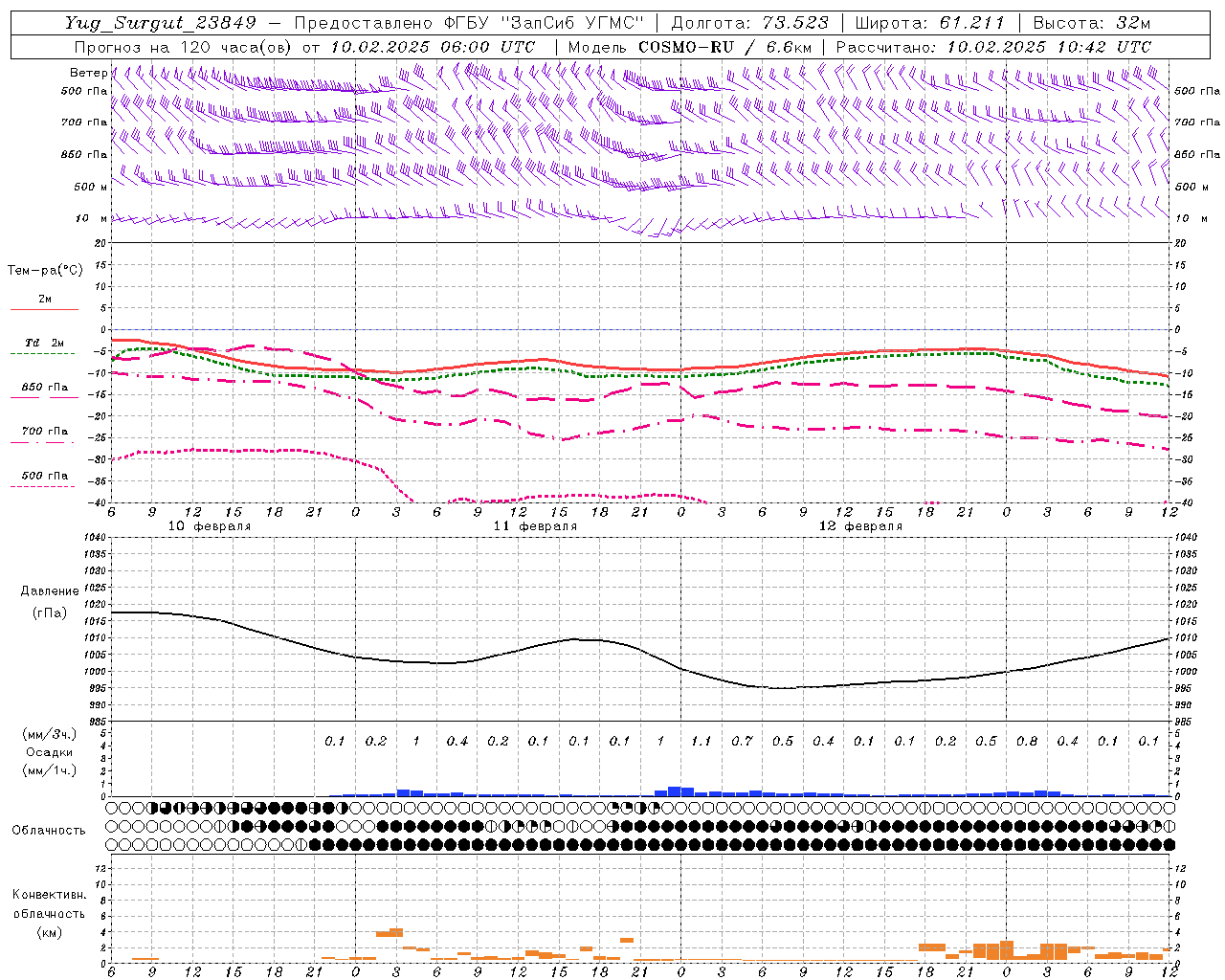Image resolution: width=1225 pixels, height=980 pixels.
Task: Click the Рассчитано: 10.02.2025 10:42 UTC text
Action: tap(993, 47)
